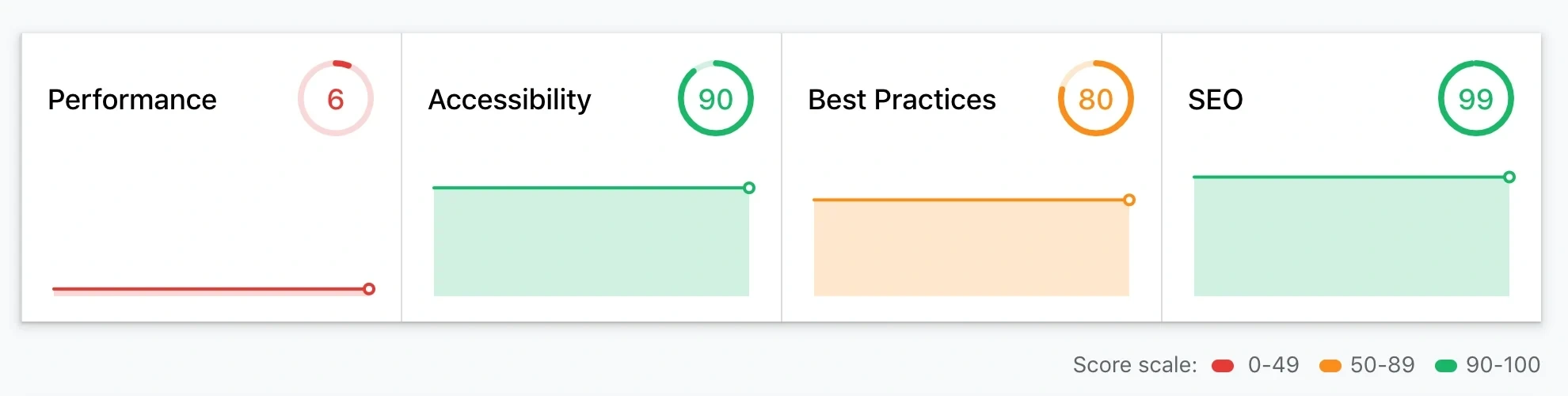Click the green end marker on SEO trend line
This screenshot has height=396, width=1568.
coord(1509,177)
